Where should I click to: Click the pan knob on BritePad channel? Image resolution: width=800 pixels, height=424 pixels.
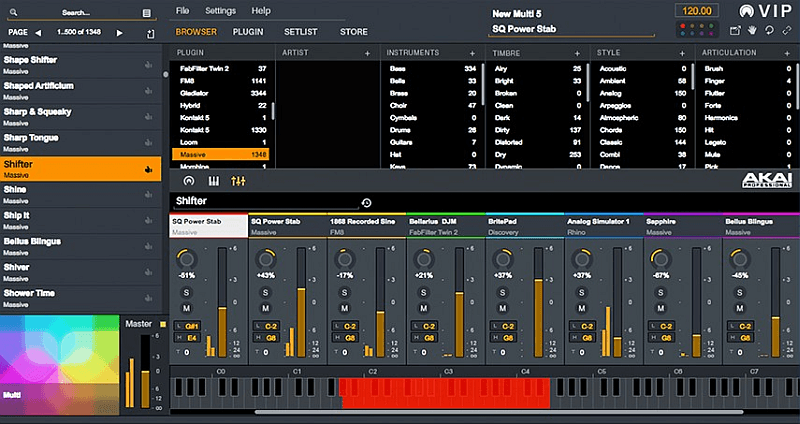coord(502,258)
